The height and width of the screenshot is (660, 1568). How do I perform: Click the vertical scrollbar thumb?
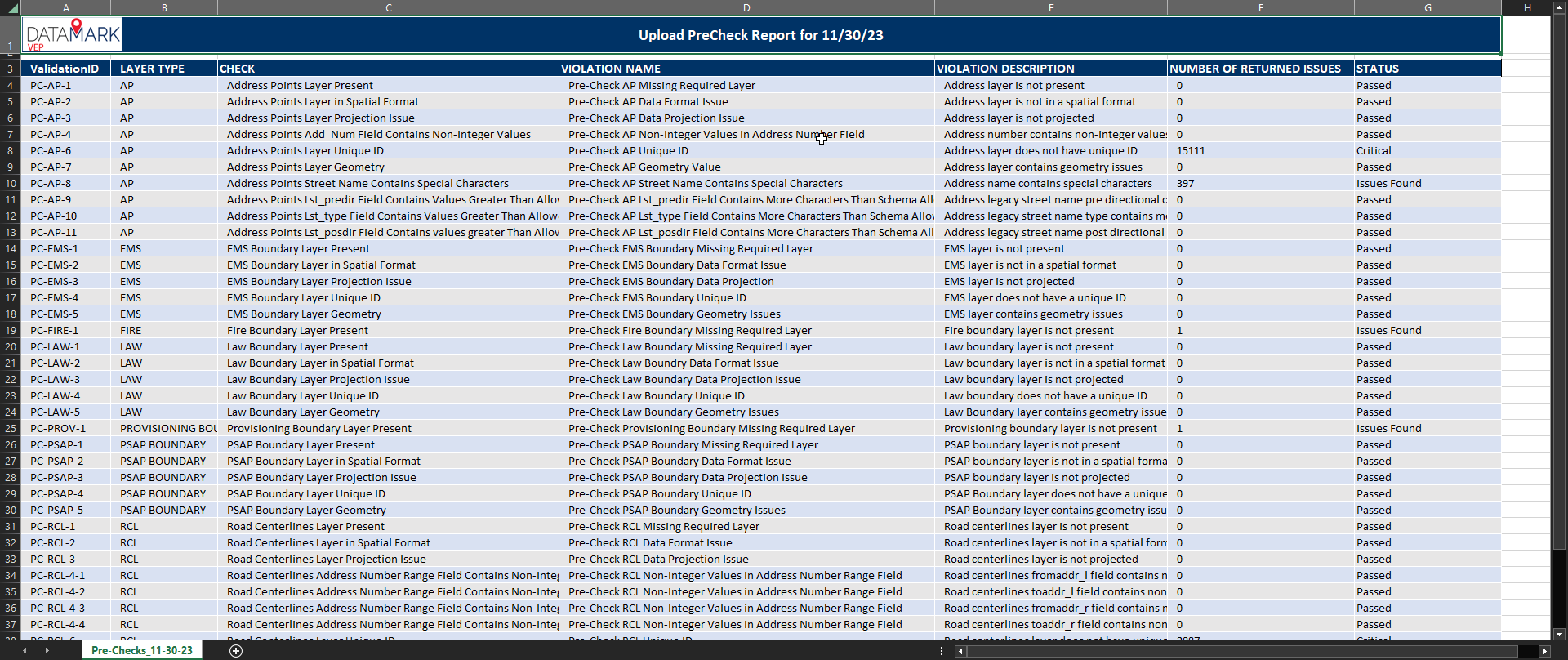click(x=1559, y=280)
